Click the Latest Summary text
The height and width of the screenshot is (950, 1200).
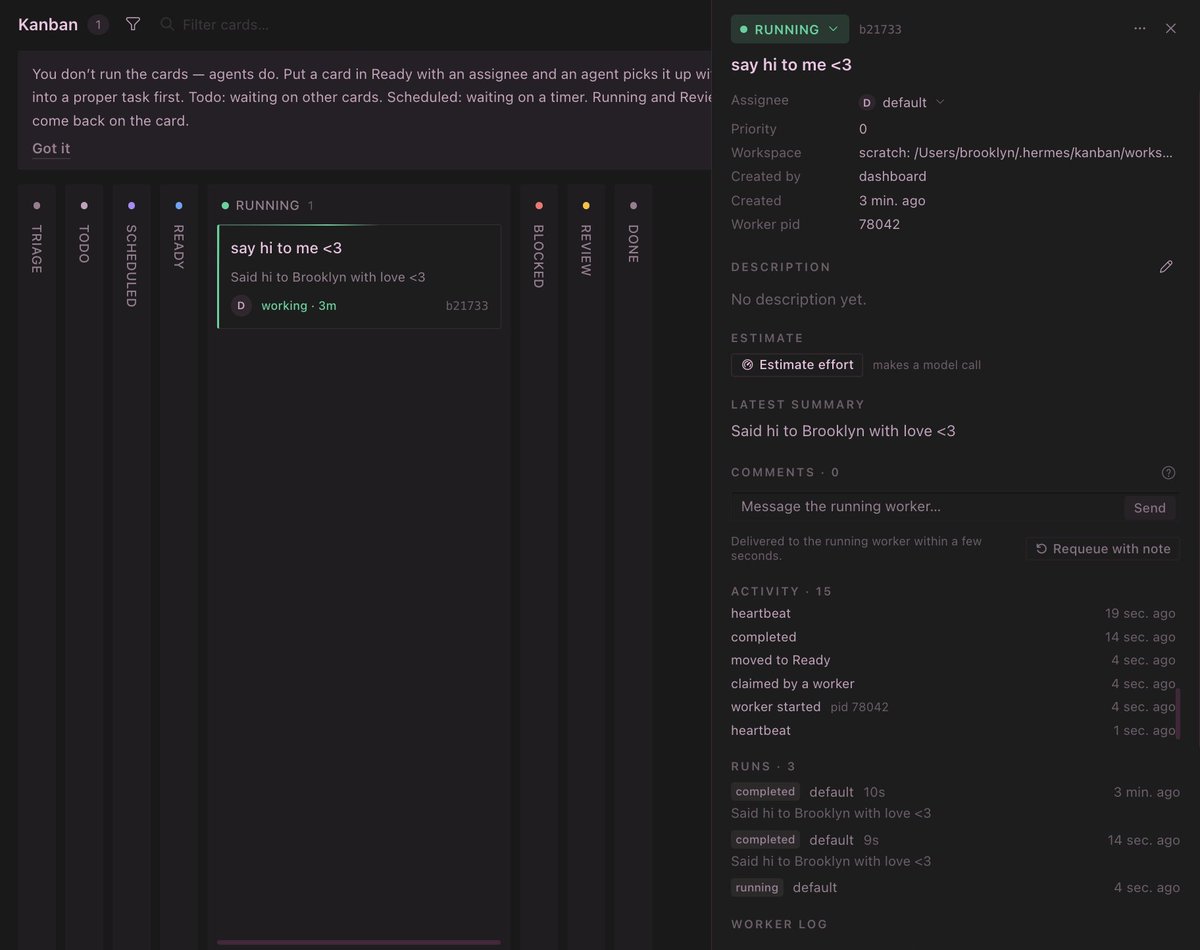[x=843, y=431]
